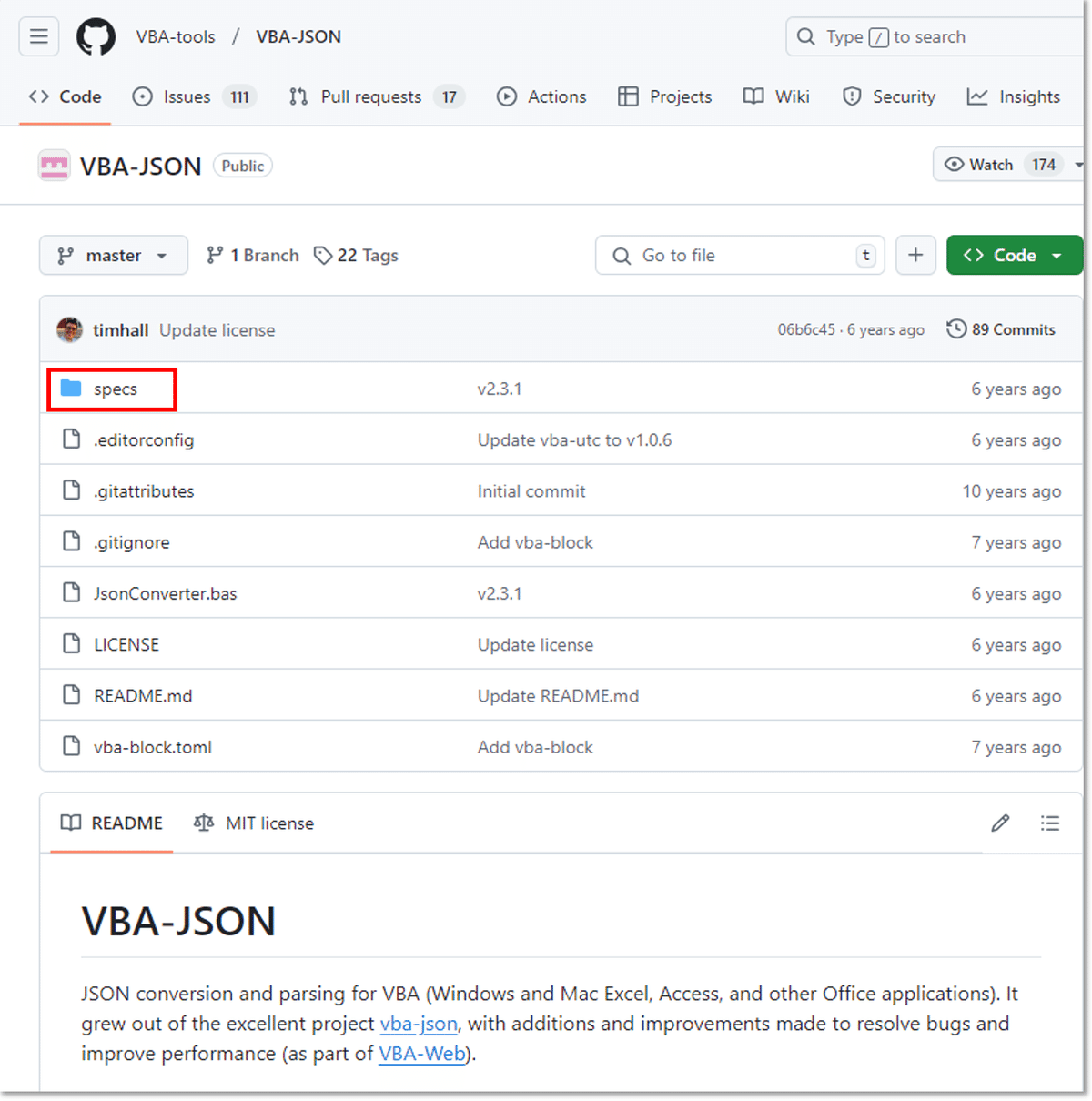The height and width of the screenshot is (1101, 1092).
Task: Click file icon beside .gitignore
Action: click(x=71, y=541)
